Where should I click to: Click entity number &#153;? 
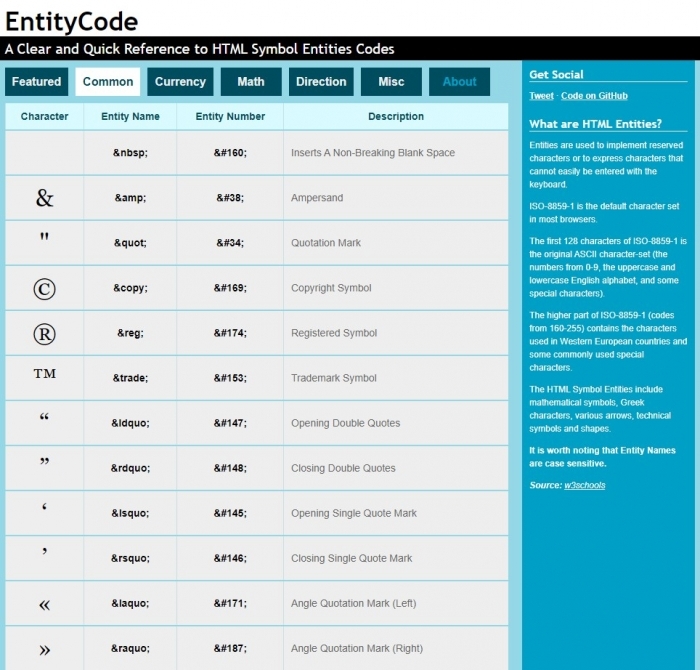click(230, 378)
